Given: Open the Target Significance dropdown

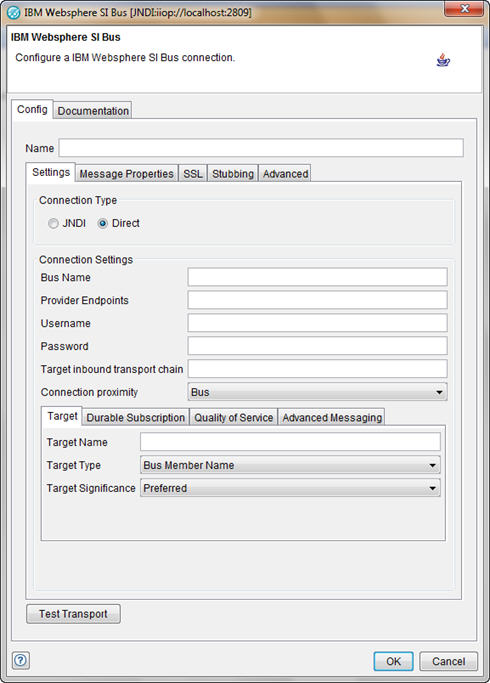Looking at the screenshot, I should point(290,488).
